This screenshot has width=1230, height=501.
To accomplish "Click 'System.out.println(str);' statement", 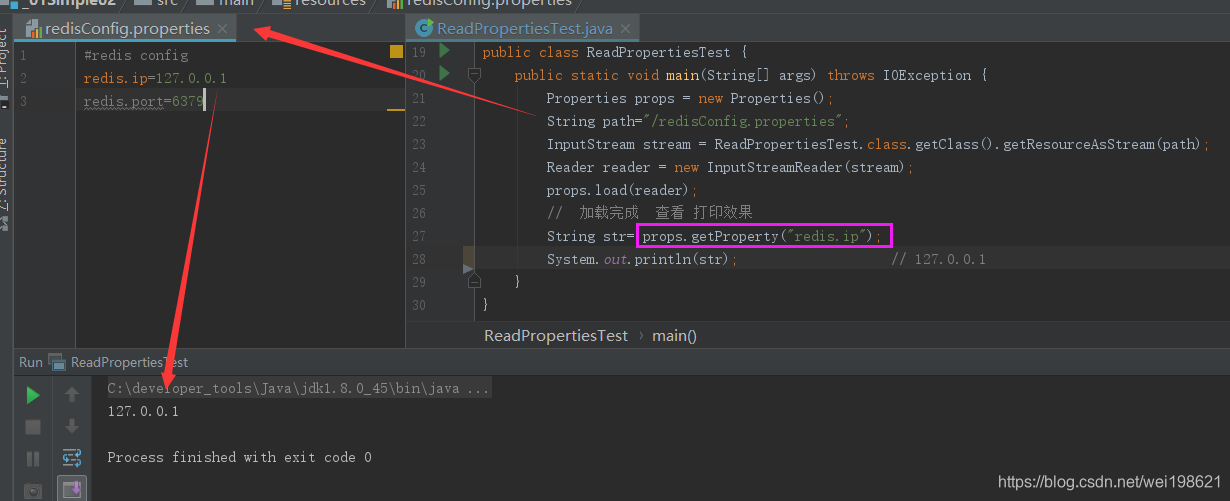I will [x=642, y=259].
